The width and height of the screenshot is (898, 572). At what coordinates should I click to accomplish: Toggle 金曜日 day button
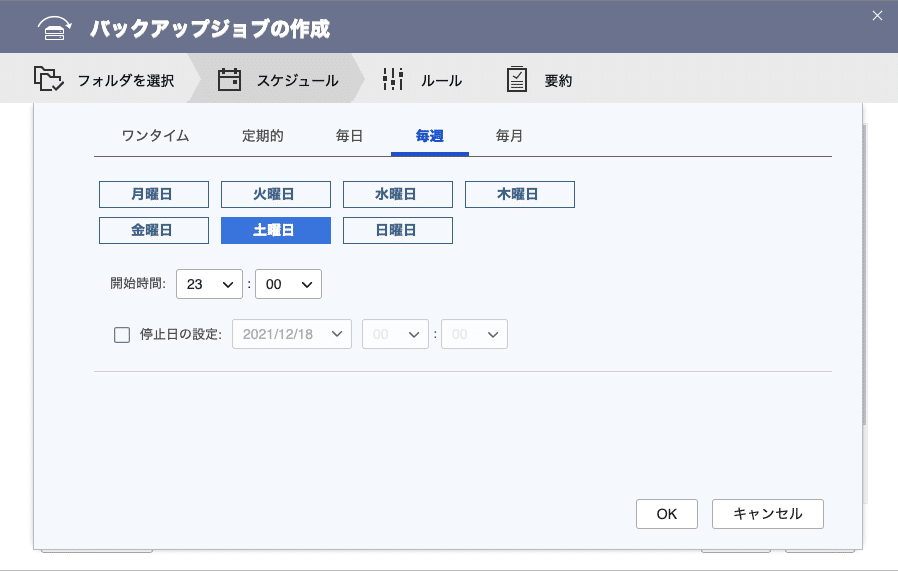click(153, 230)
